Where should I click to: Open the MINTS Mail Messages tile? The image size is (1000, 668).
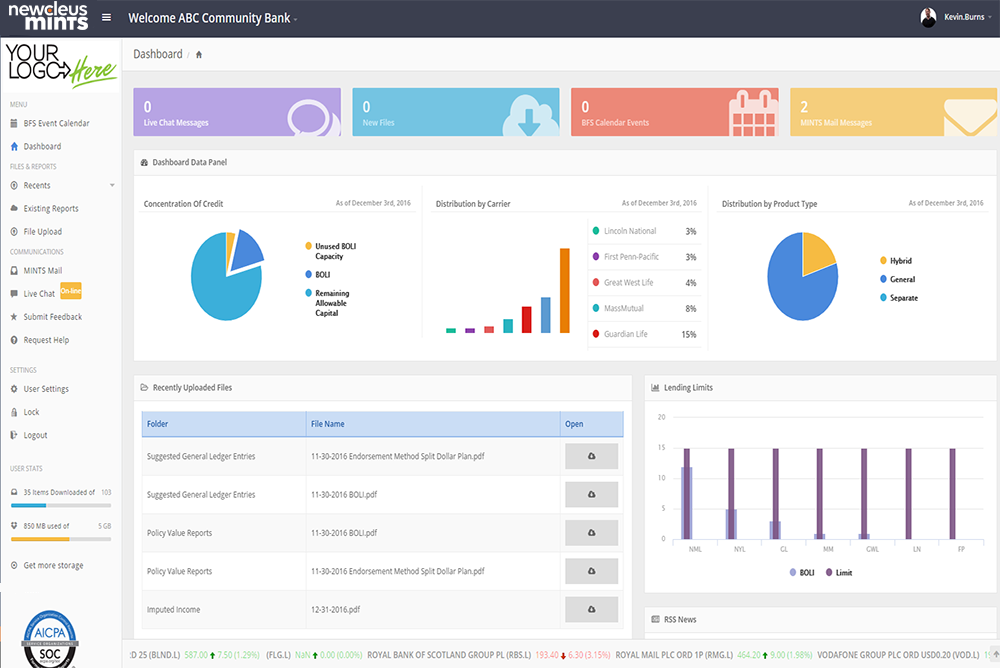coord(892,112)
